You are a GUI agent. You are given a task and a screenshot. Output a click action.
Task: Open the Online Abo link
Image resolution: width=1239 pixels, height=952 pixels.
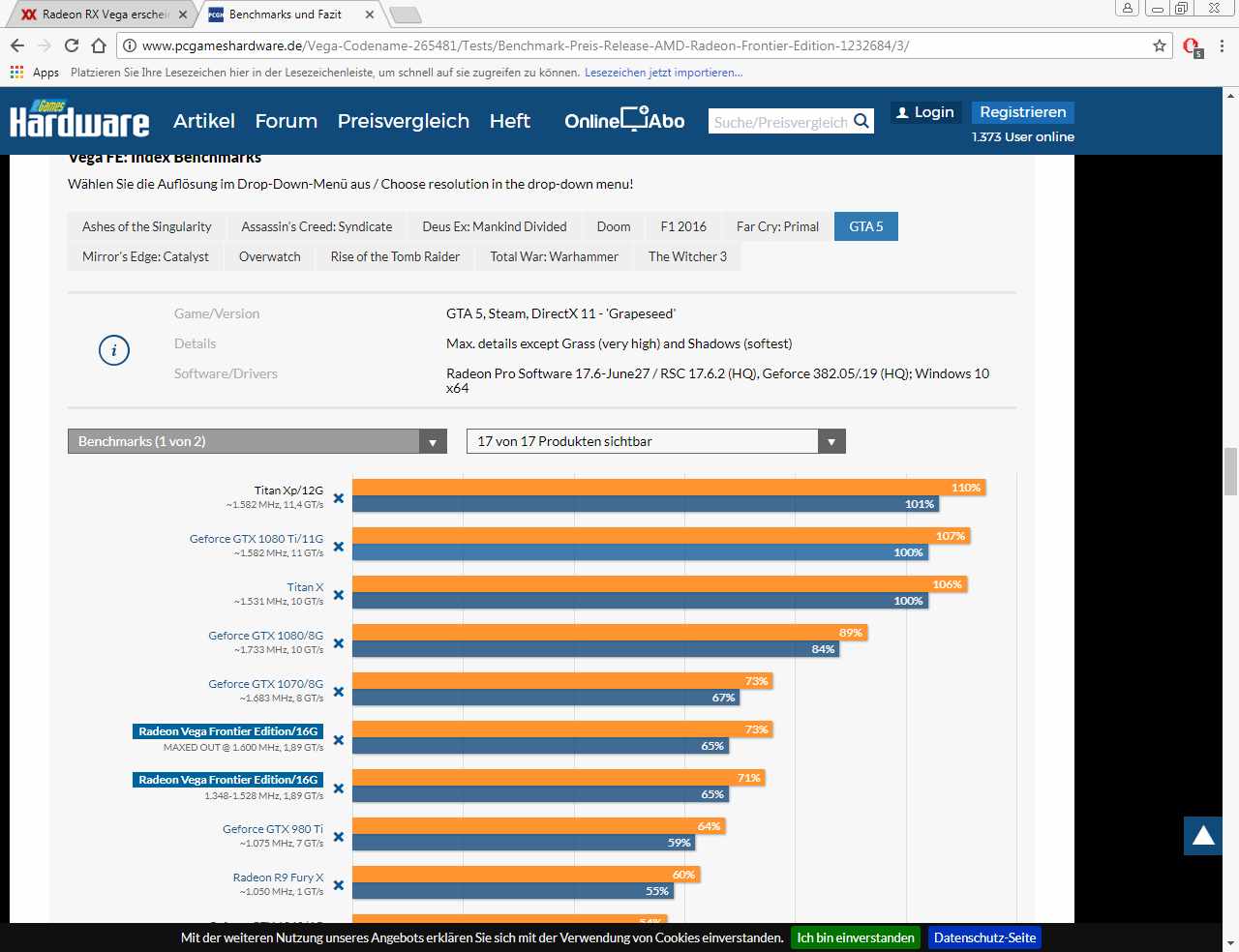click(x=624, y=120)
